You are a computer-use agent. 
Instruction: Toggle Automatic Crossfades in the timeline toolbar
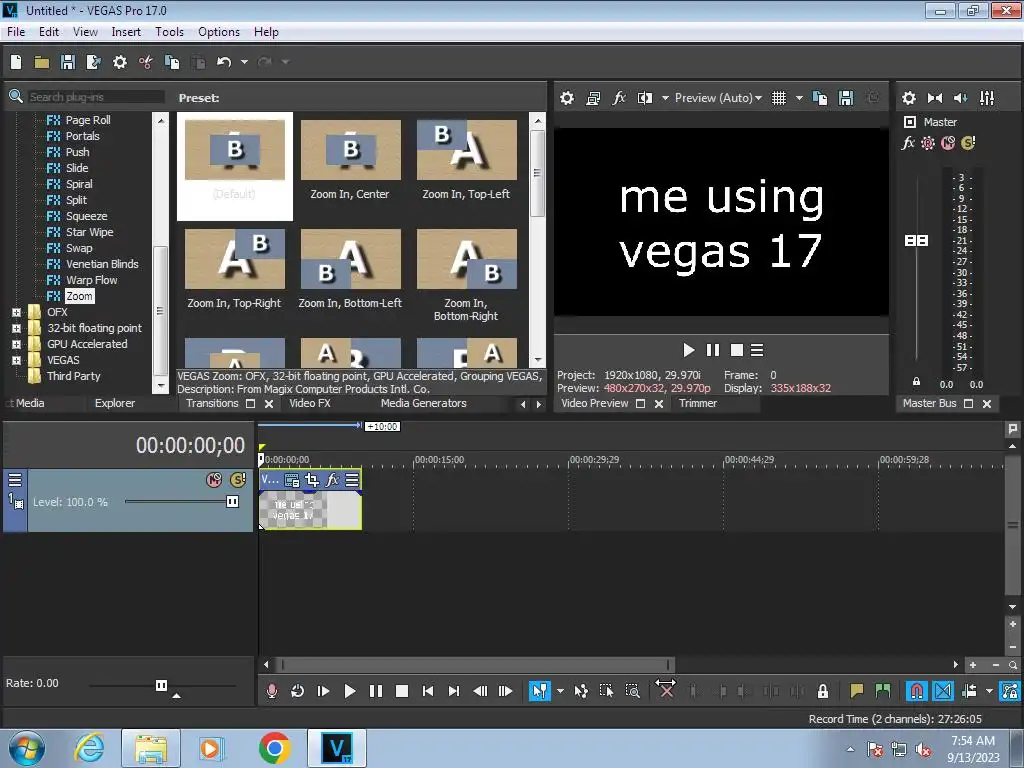[x=943, y=691]
